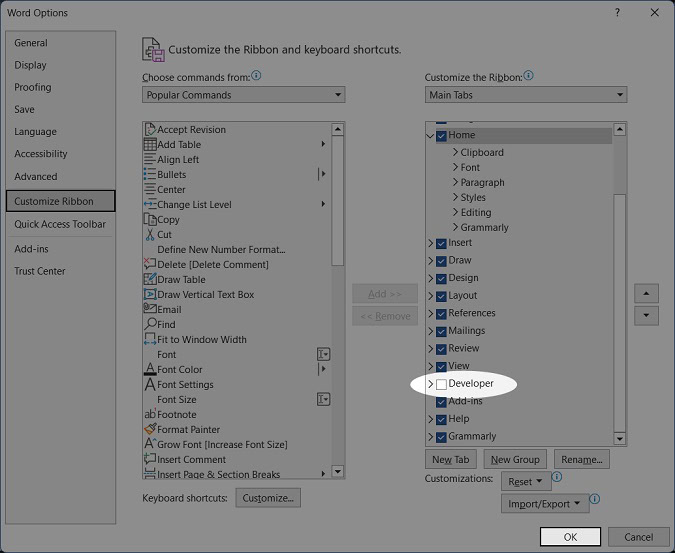Click the New Tab button
This screenshot has width=675, height=553.
[450, 459]
